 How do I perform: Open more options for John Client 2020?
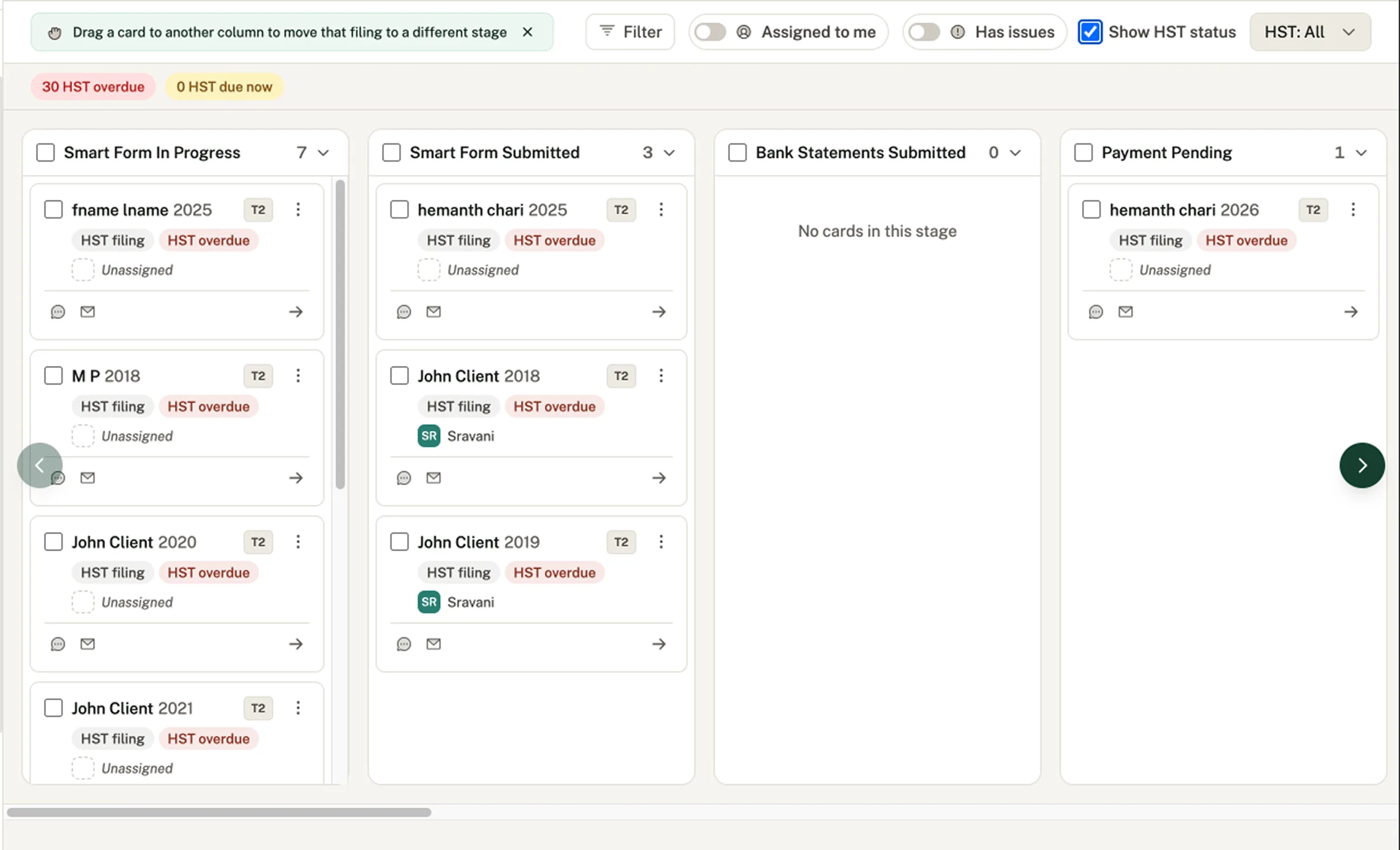tap(298, 542)
